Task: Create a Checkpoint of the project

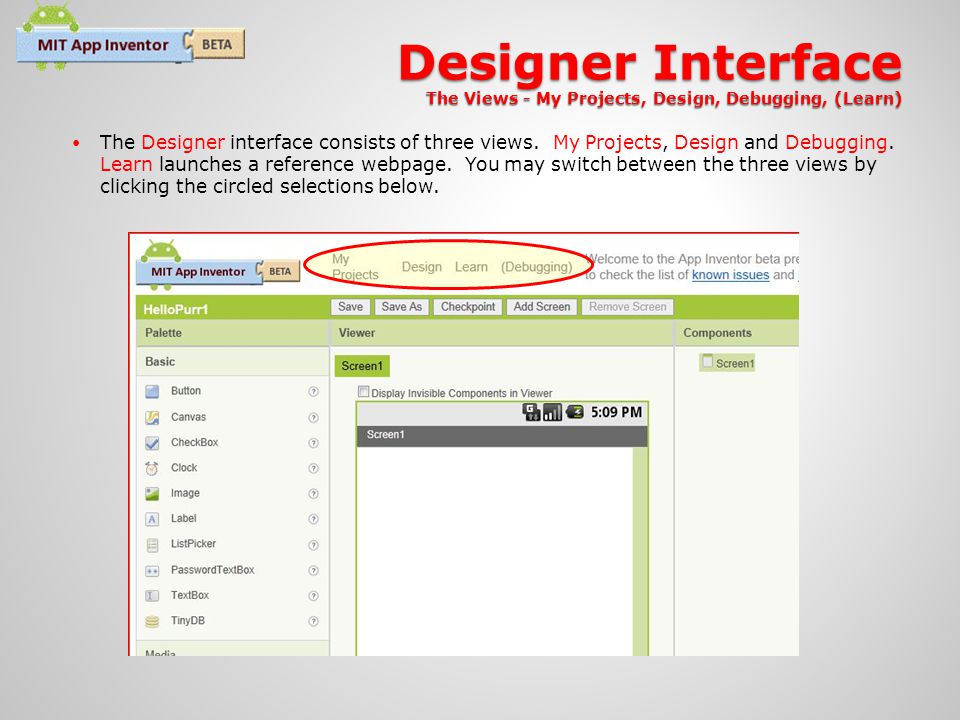Action: tap(468, 307)
